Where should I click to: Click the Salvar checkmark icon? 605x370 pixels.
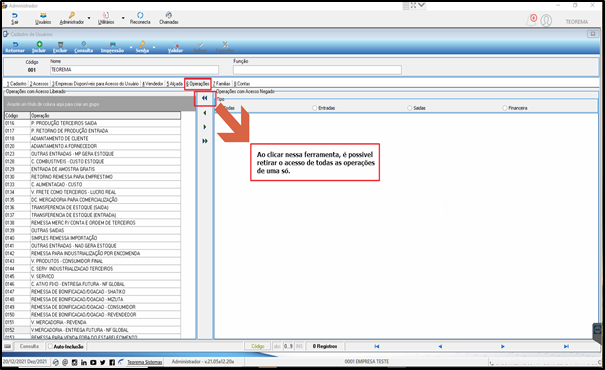(x=200, y=44)
